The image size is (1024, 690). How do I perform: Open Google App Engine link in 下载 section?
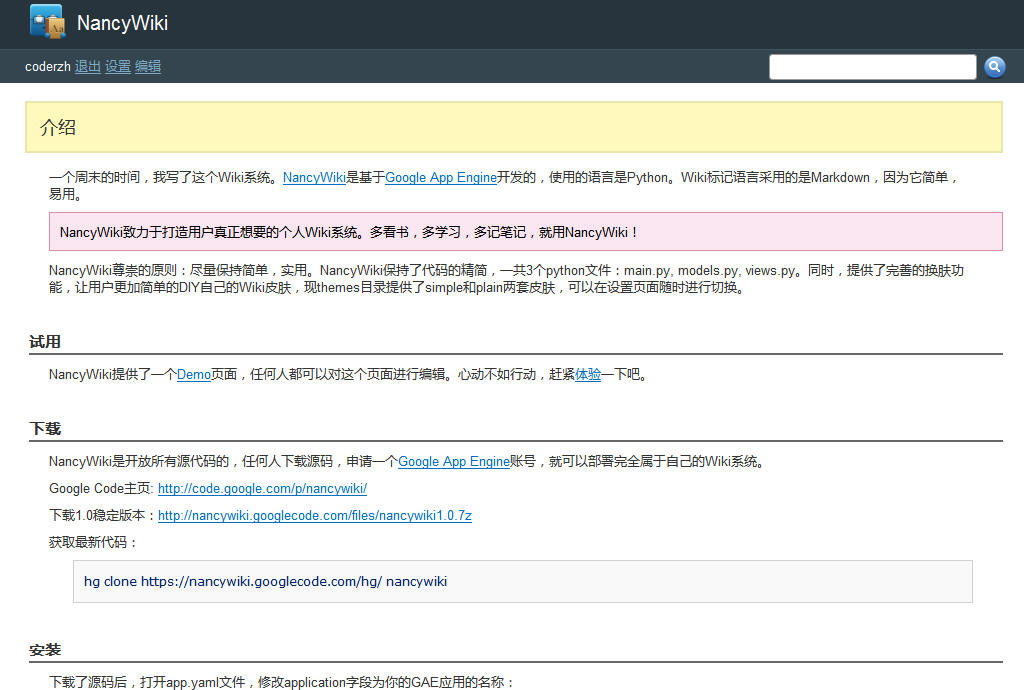(454, 462)
